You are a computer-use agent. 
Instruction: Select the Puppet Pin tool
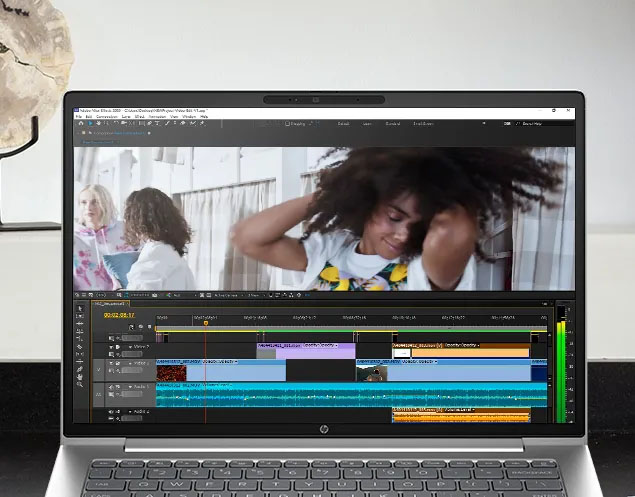(x=202, y=124)
